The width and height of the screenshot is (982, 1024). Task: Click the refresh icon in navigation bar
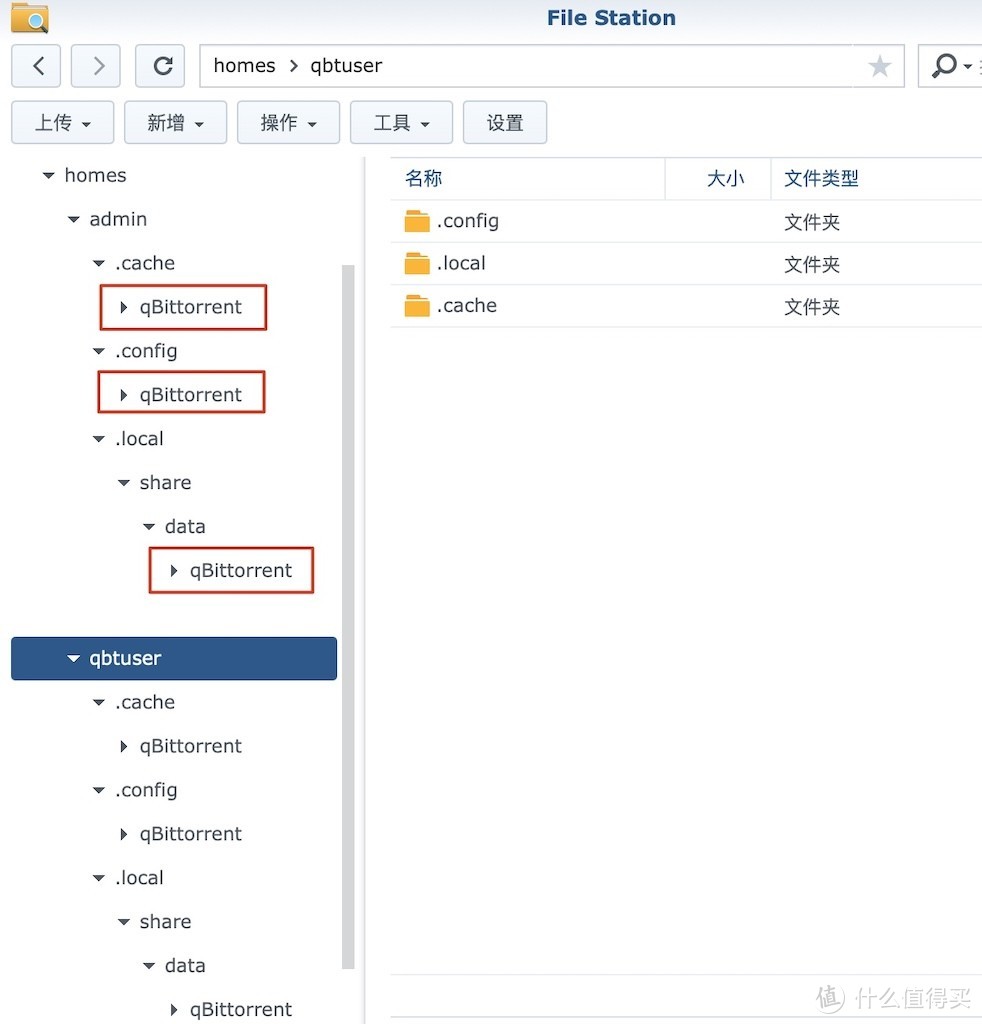(x=160, y=65)
